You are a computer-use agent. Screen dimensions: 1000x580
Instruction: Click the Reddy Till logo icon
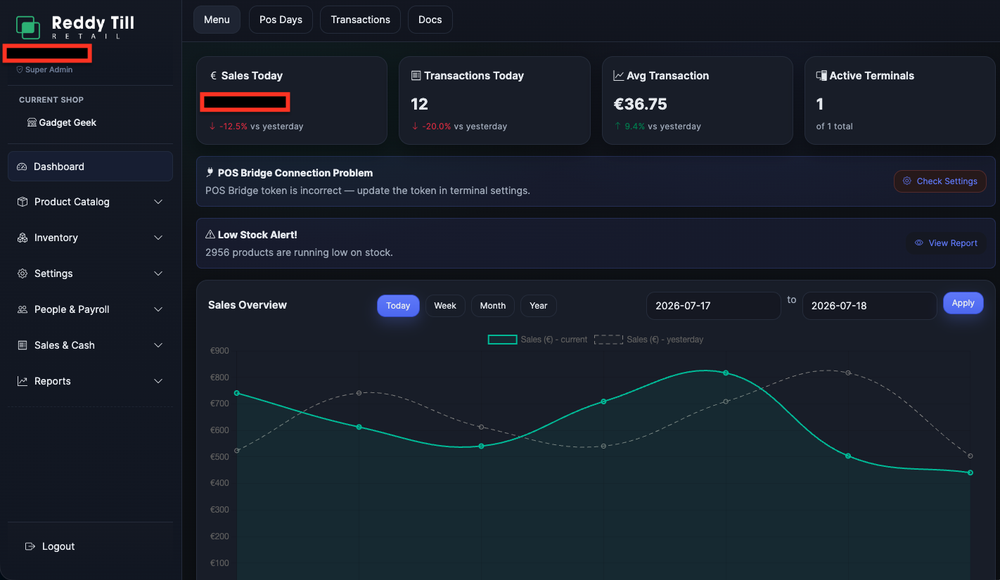point(28,27)
